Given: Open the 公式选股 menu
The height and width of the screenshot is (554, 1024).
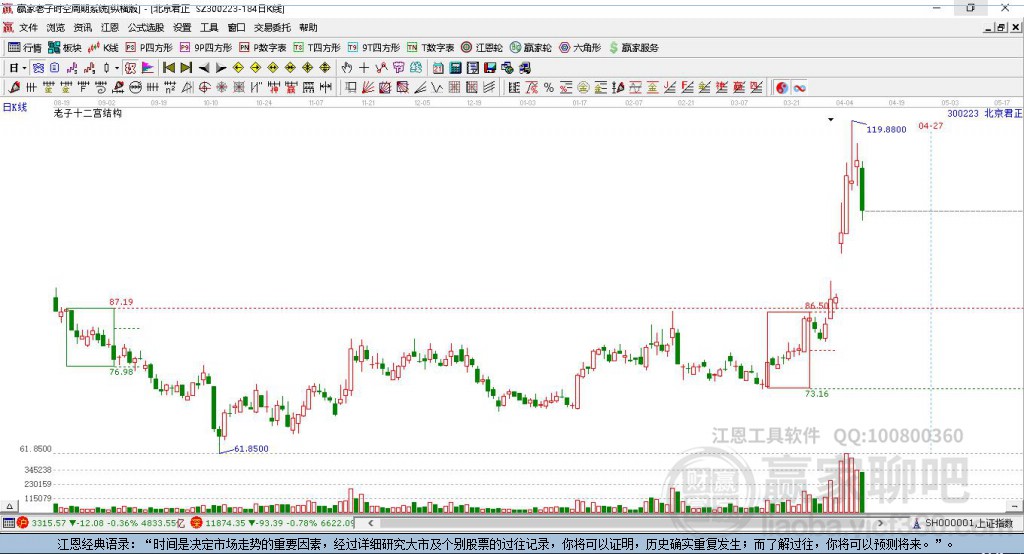Looking at the screenshot, I should (x=145, y=28).
